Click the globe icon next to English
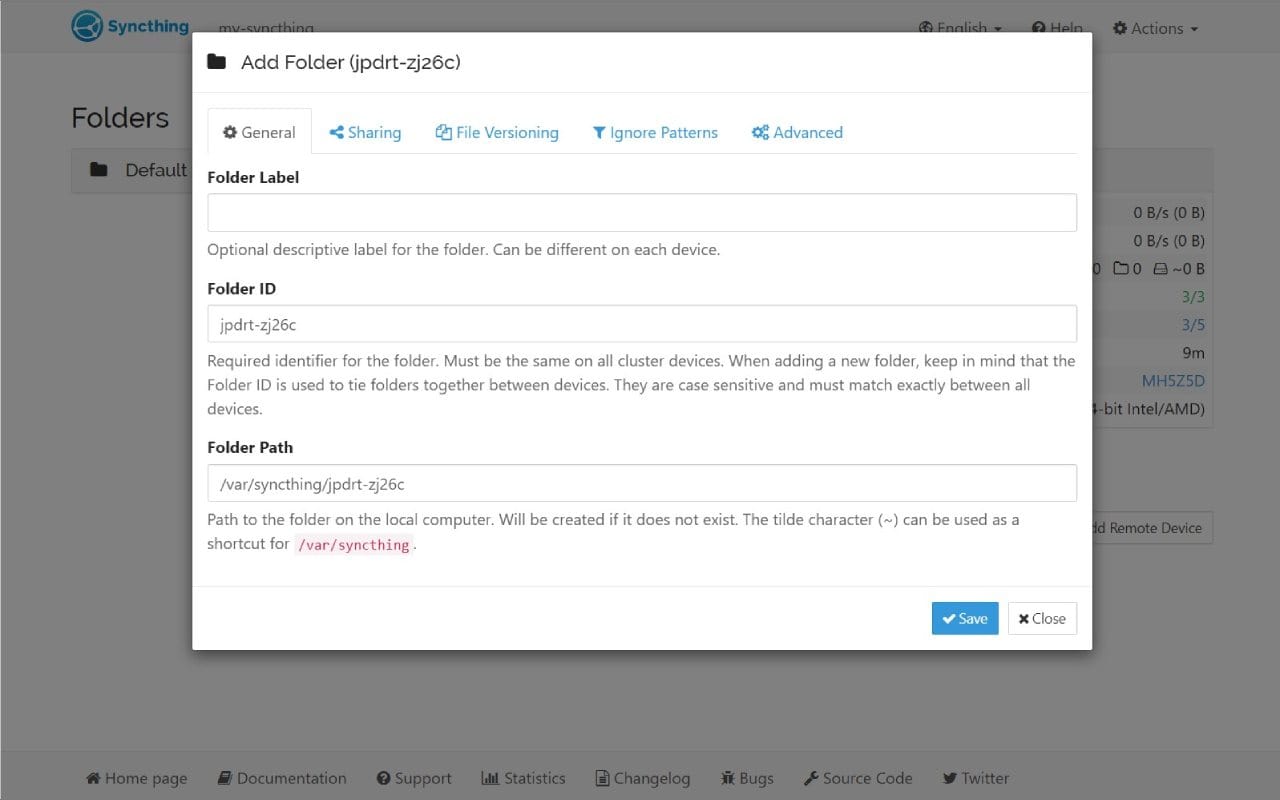Viewport: 1280px width, 800px height. point(926,28)
